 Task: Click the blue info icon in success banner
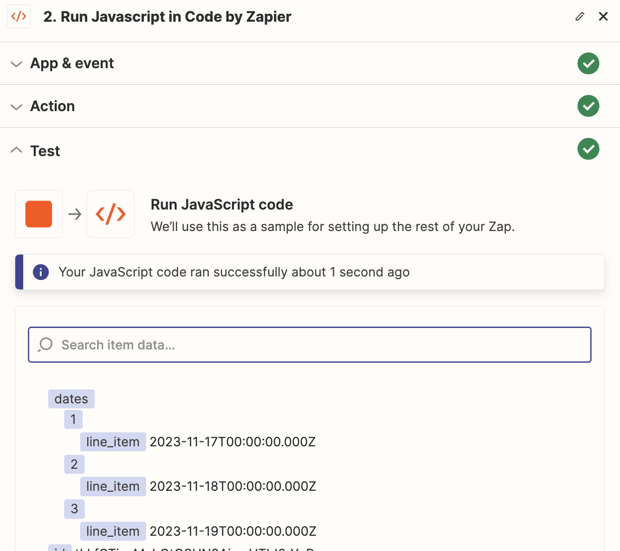pos(41,272)
